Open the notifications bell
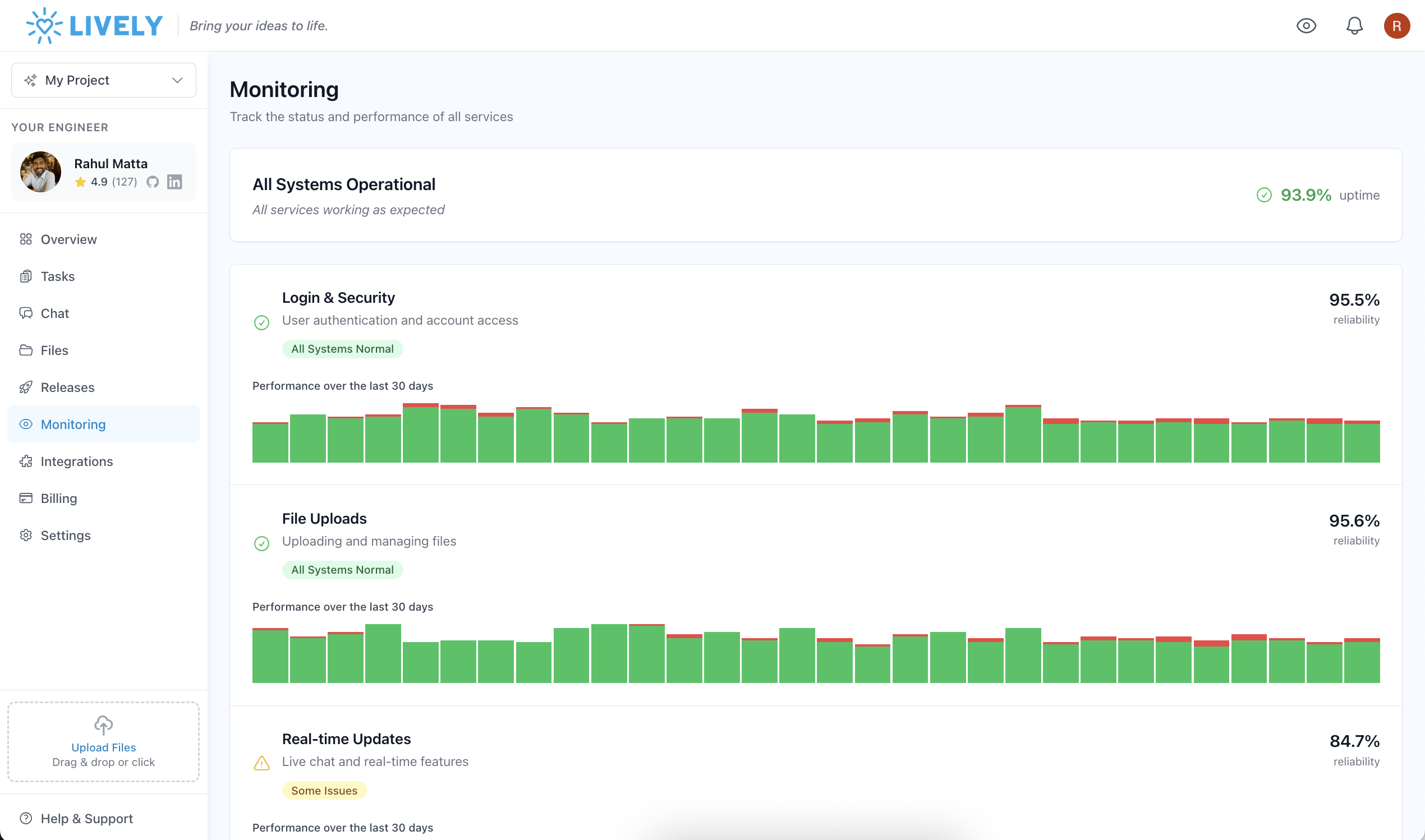Viewport: 1425px width, 840px height. point(1354,25)
